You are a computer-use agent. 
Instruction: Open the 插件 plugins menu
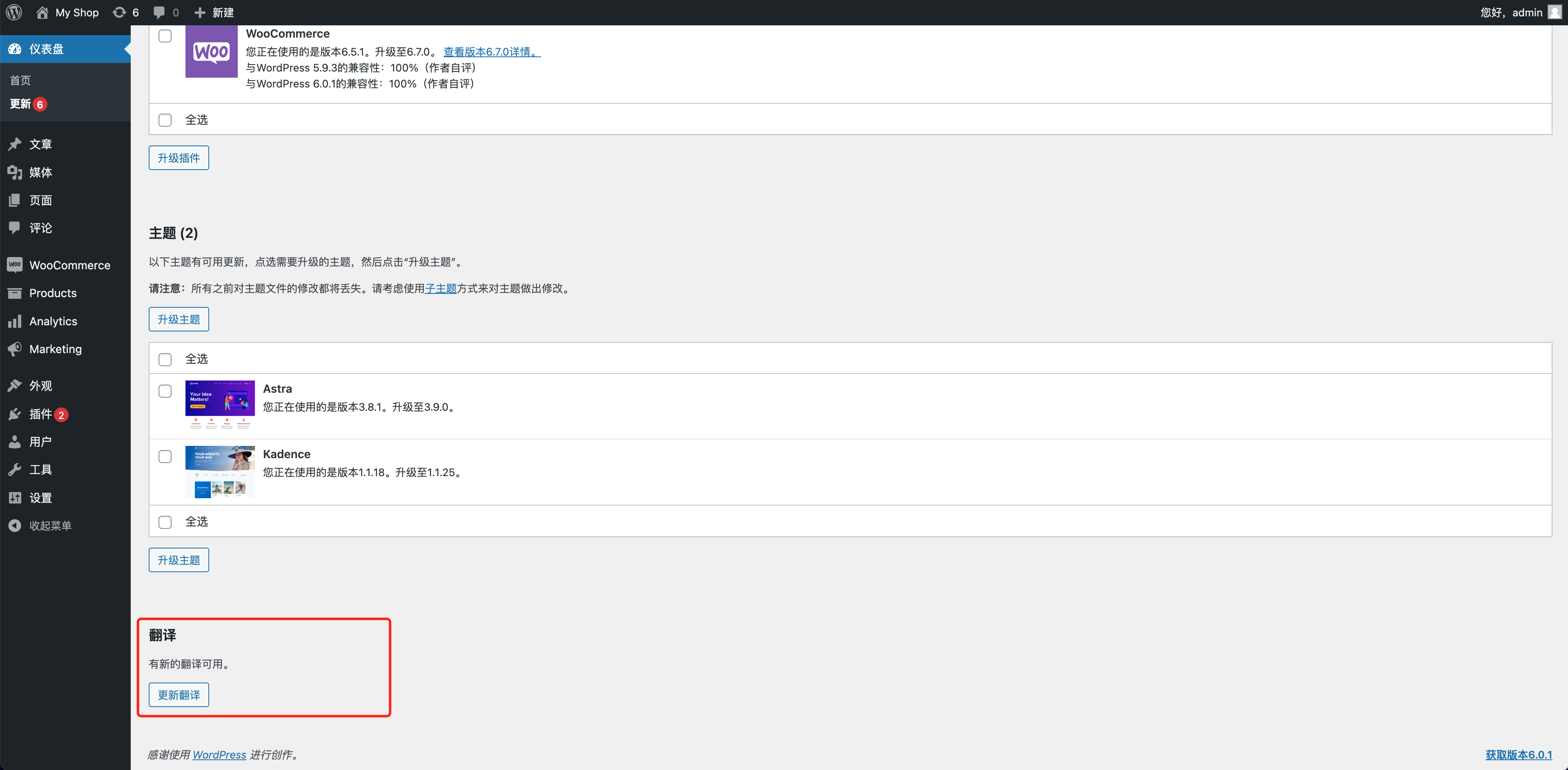pyautogui.click(x=40, y=414)
